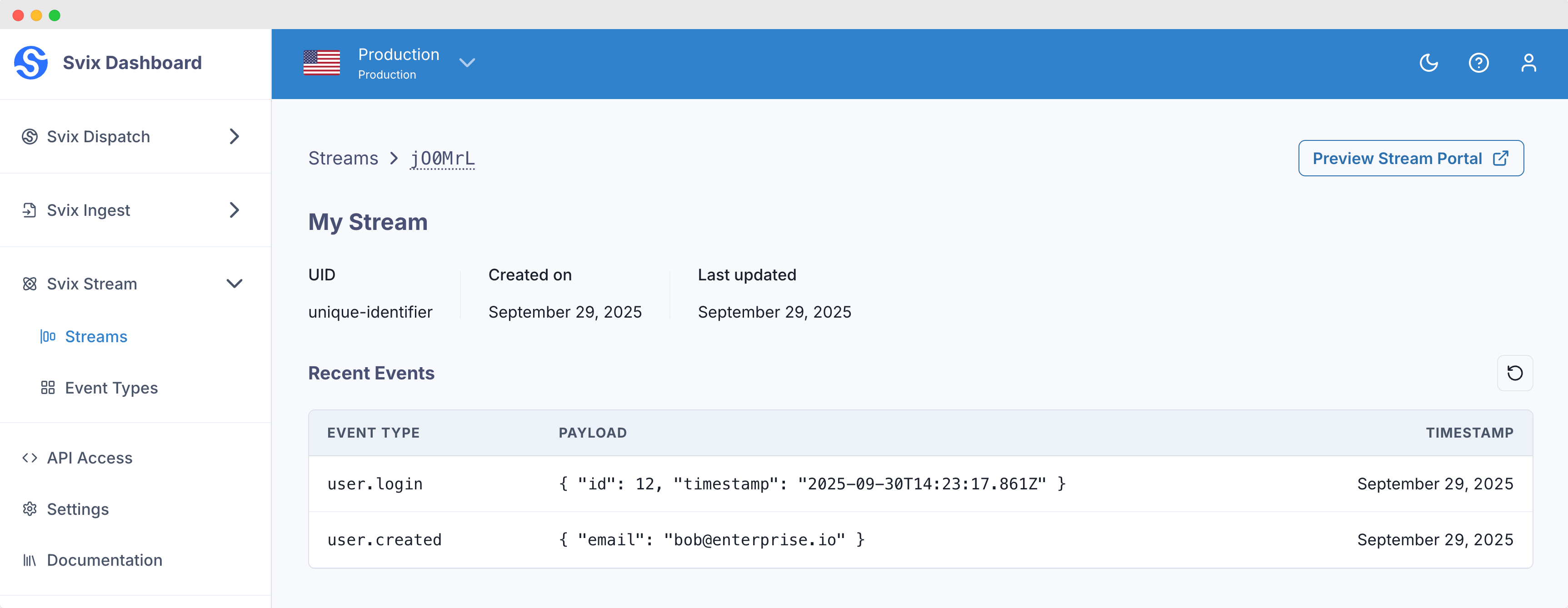The width and height of the screenshot is (1568, 608).
Task: Open the Production environment dropdown
Action: (467, 63)
